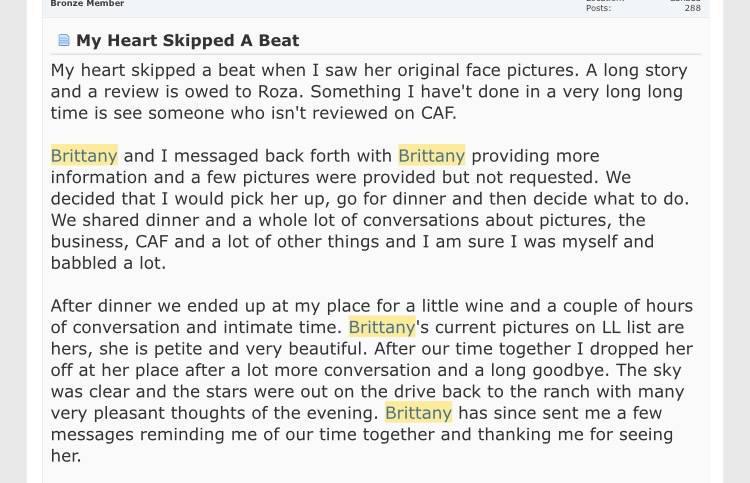Click highlighted Brittany before "has since sent"

(x=419, y=413)
